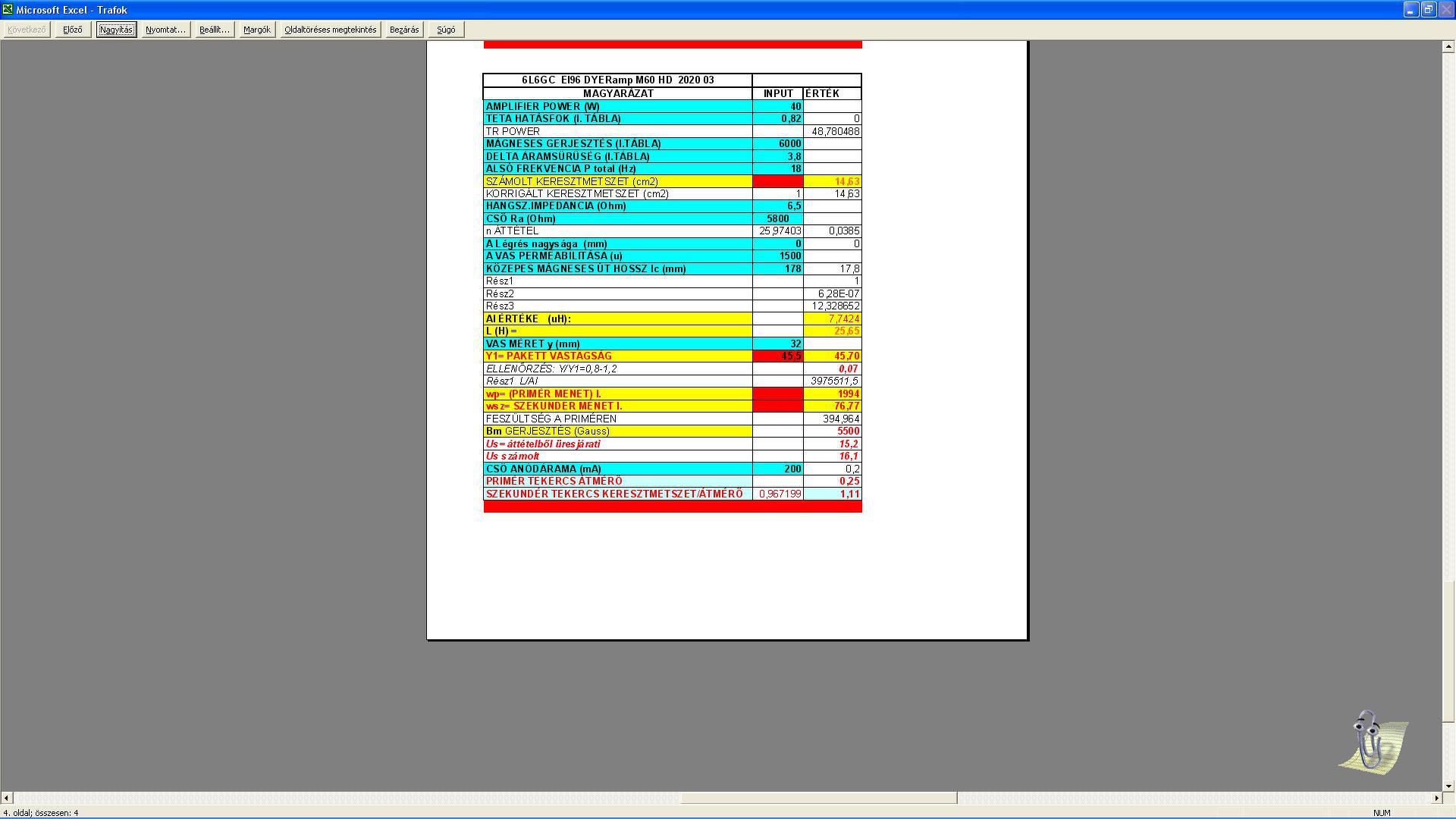Click vertical scrollbar up arrow
Viewport: 1456px width, 819px height.
click(x=1448, y=47)
